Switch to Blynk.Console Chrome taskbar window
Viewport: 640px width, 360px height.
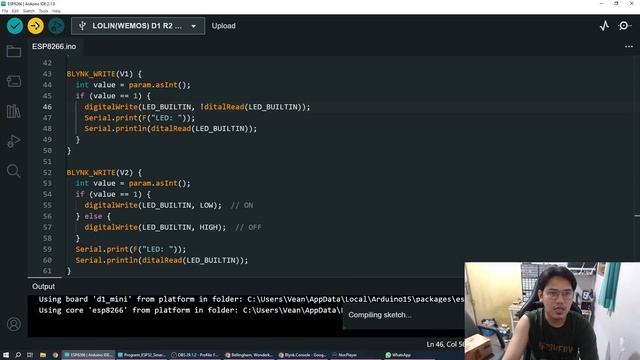coord(302,355)
